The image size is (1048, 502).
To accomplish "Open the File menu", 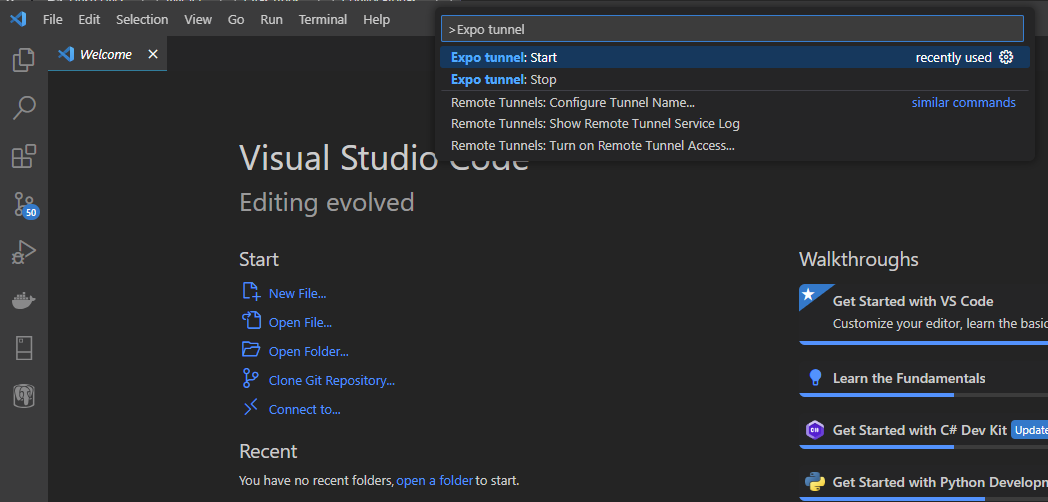I will [52, 19].
